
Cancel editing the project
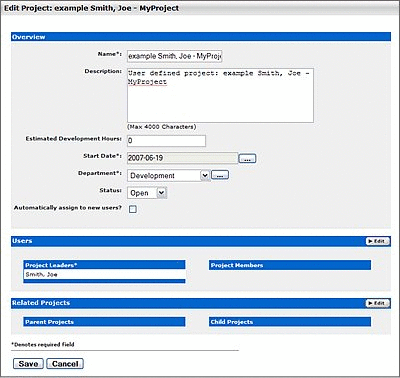coord(65,364)
